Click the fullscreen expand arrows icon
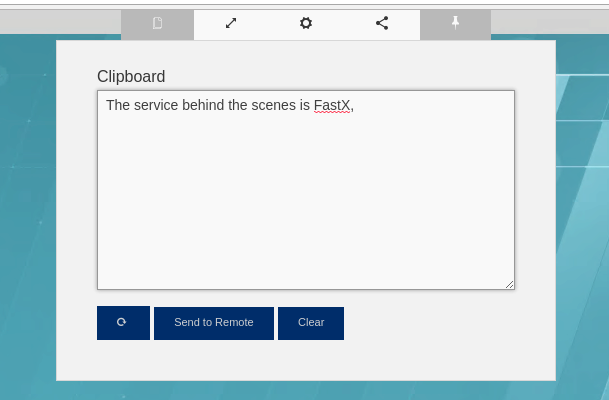This screenshot has width=609, height=400. 231,23
